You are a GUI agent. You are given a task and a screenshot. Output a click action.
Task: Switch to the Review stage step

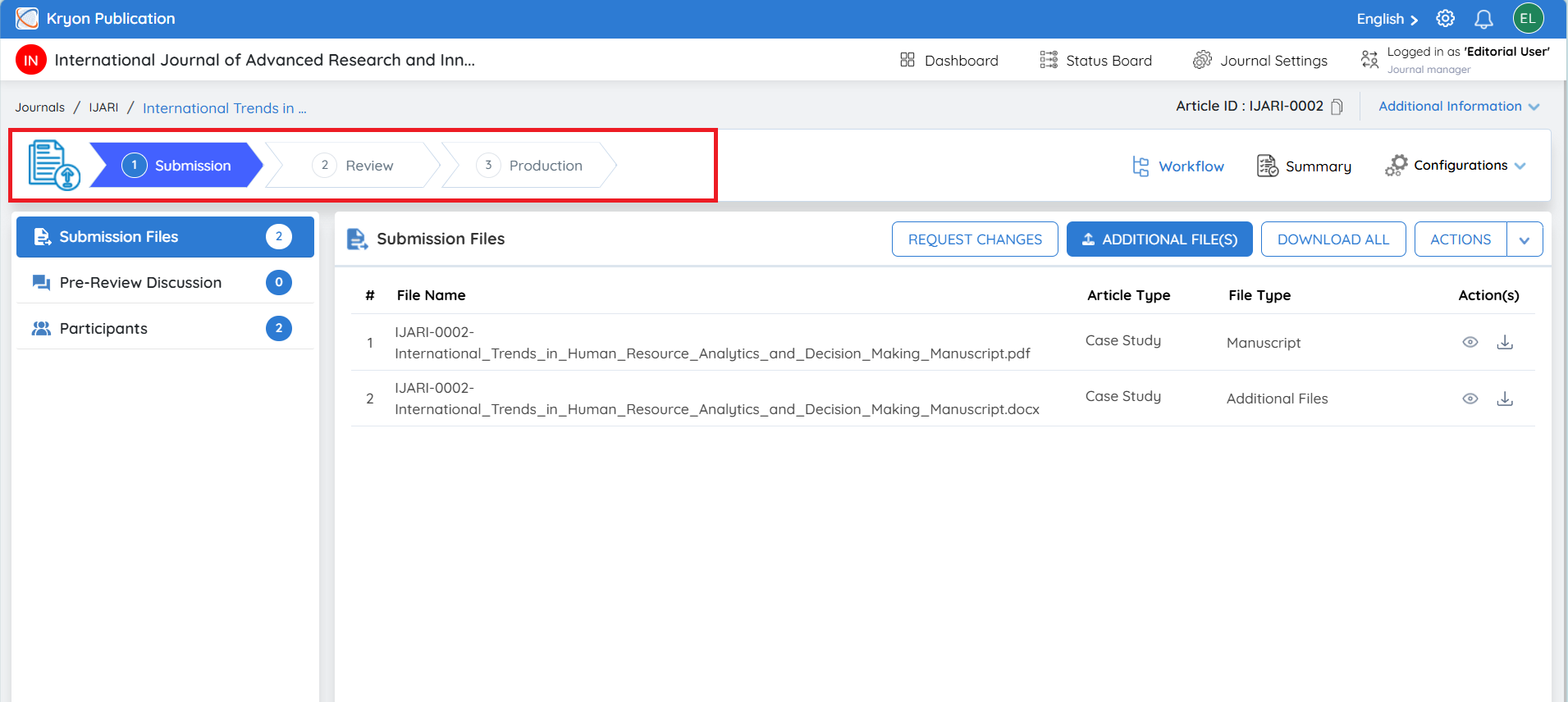coord(353,165)
